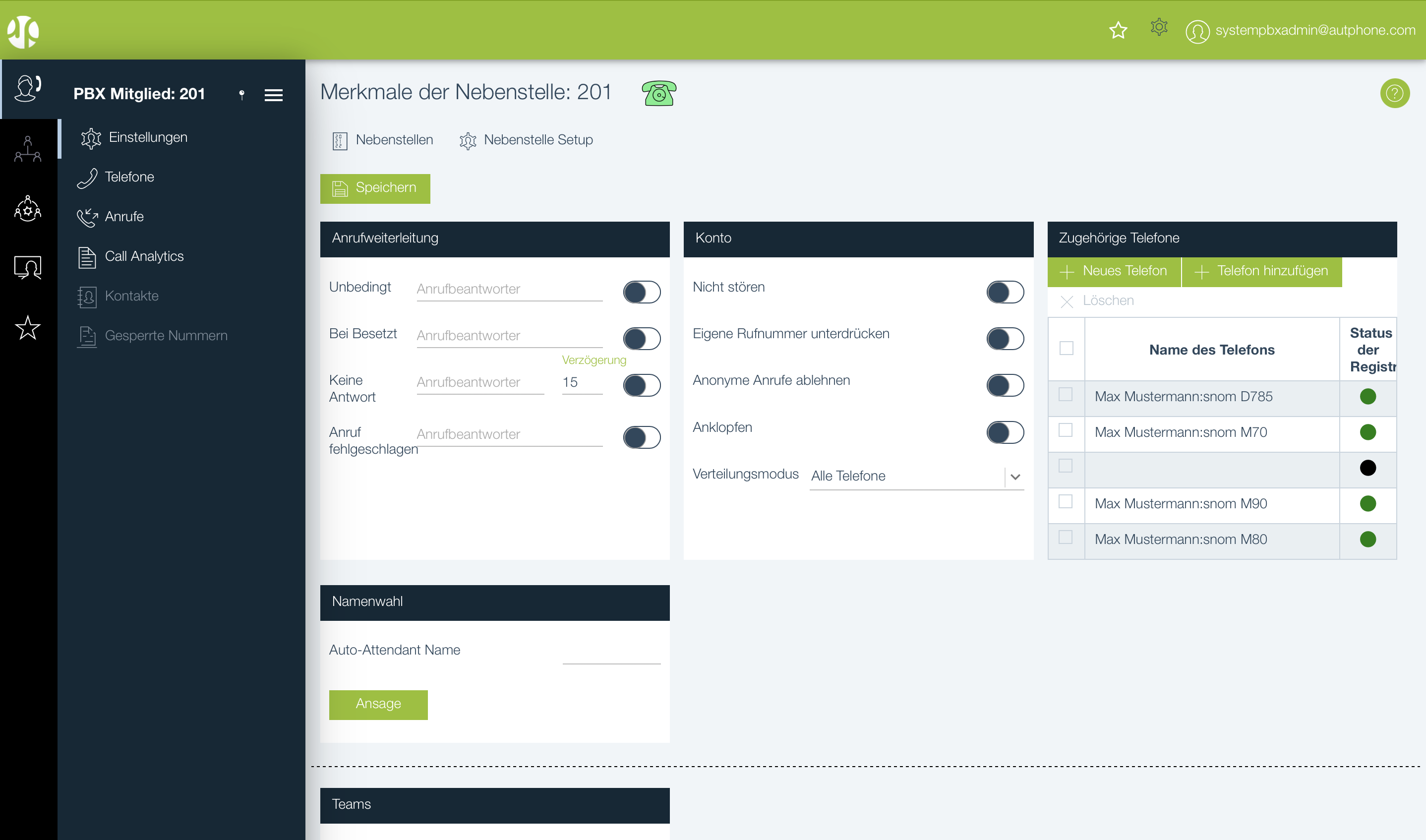Toggle Unbedingt call forwarding on
The width and height of the screenshot is (1426, 840).
pyautogui.click(x=641, y=292)
